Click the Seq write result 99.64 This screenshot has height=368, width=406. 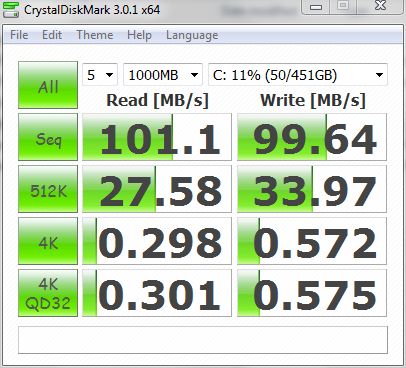coord(312,137)
